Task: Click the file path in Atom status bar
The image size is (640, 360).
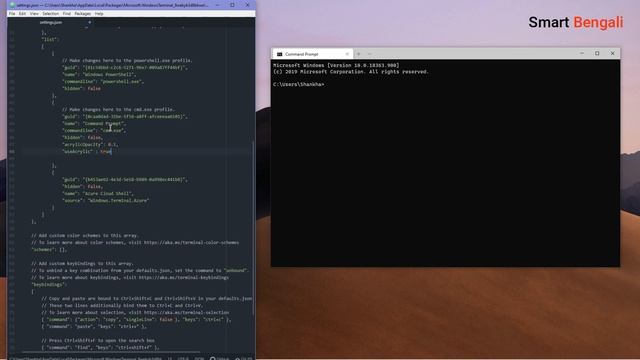Action: (x=86, y=358)
